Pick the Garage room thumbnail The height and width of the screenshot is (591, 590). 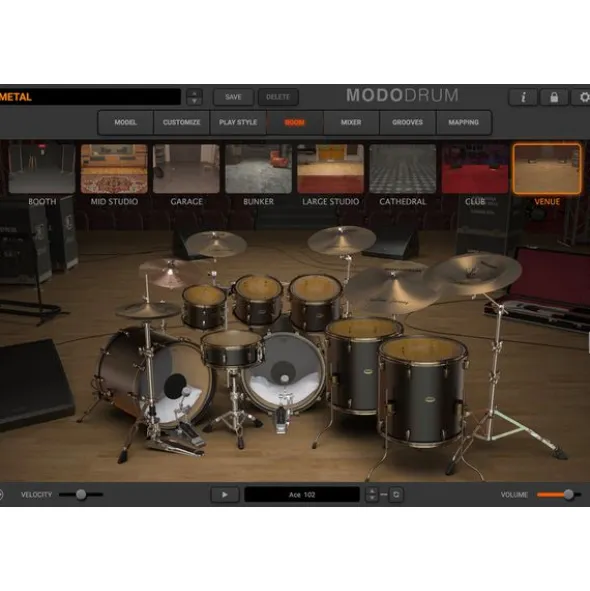click(186, 168)
